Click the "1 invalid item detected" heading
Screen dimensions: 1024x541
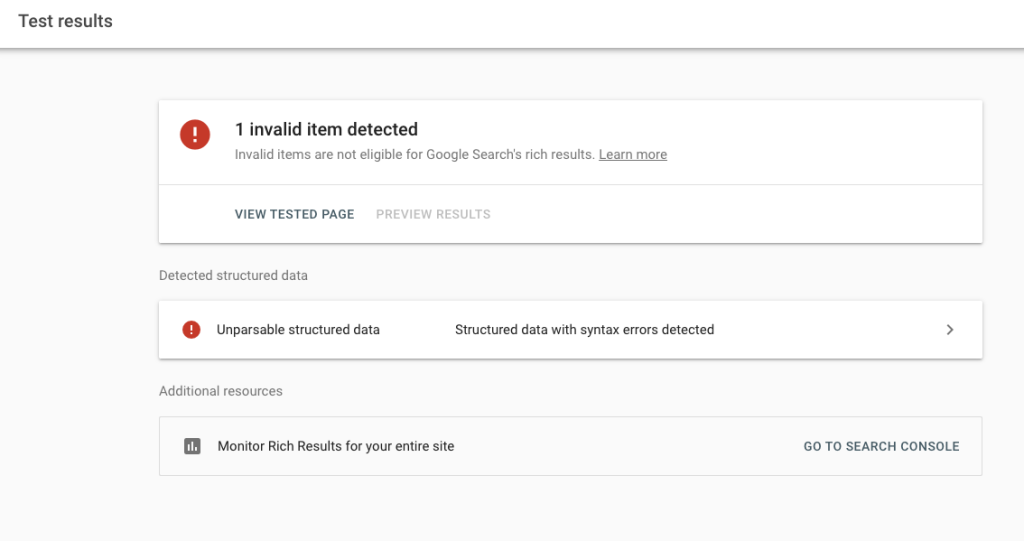(x=326, y=129)
